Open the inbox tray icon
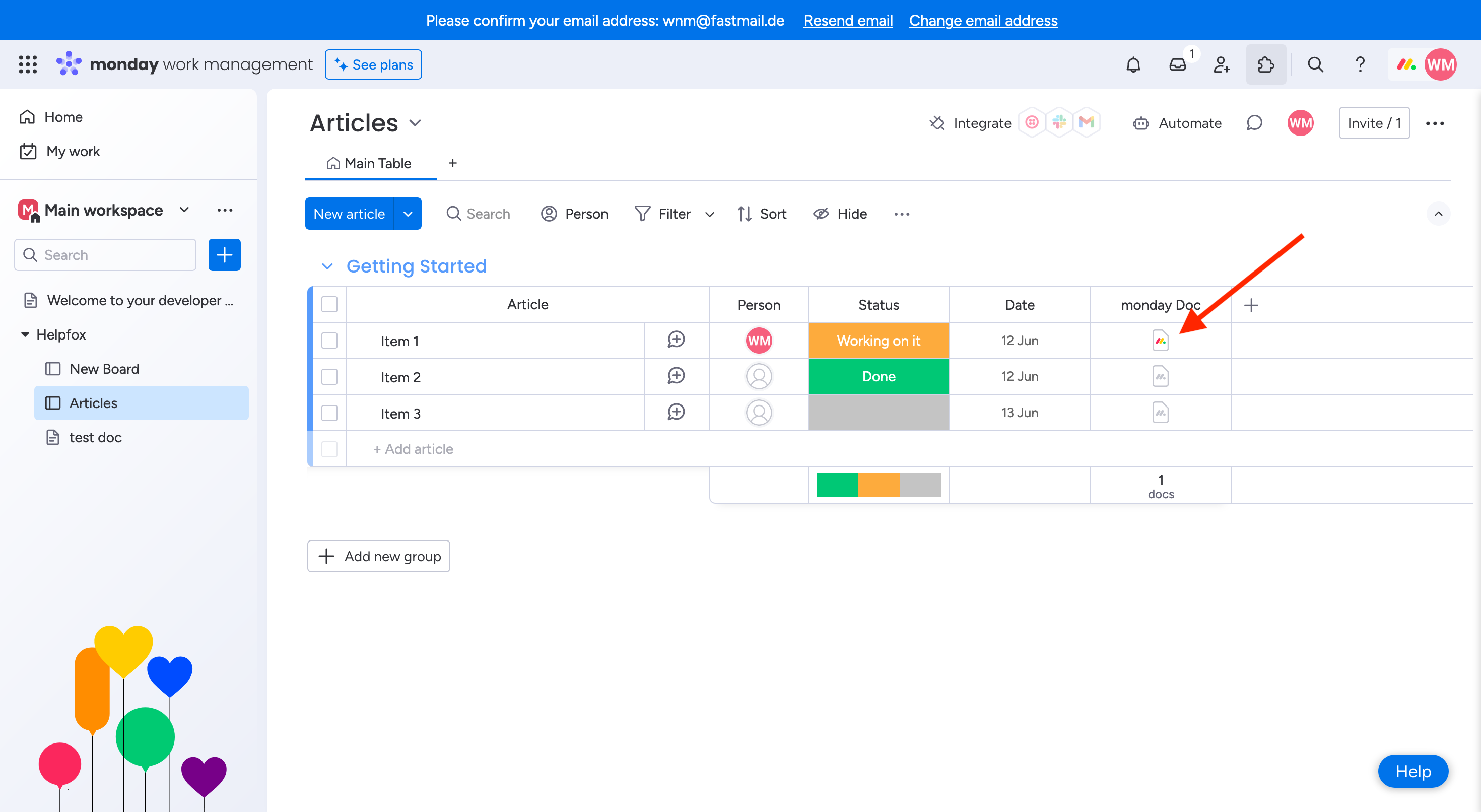Screen dimensions: 1481x812 tap(1177, 64)
